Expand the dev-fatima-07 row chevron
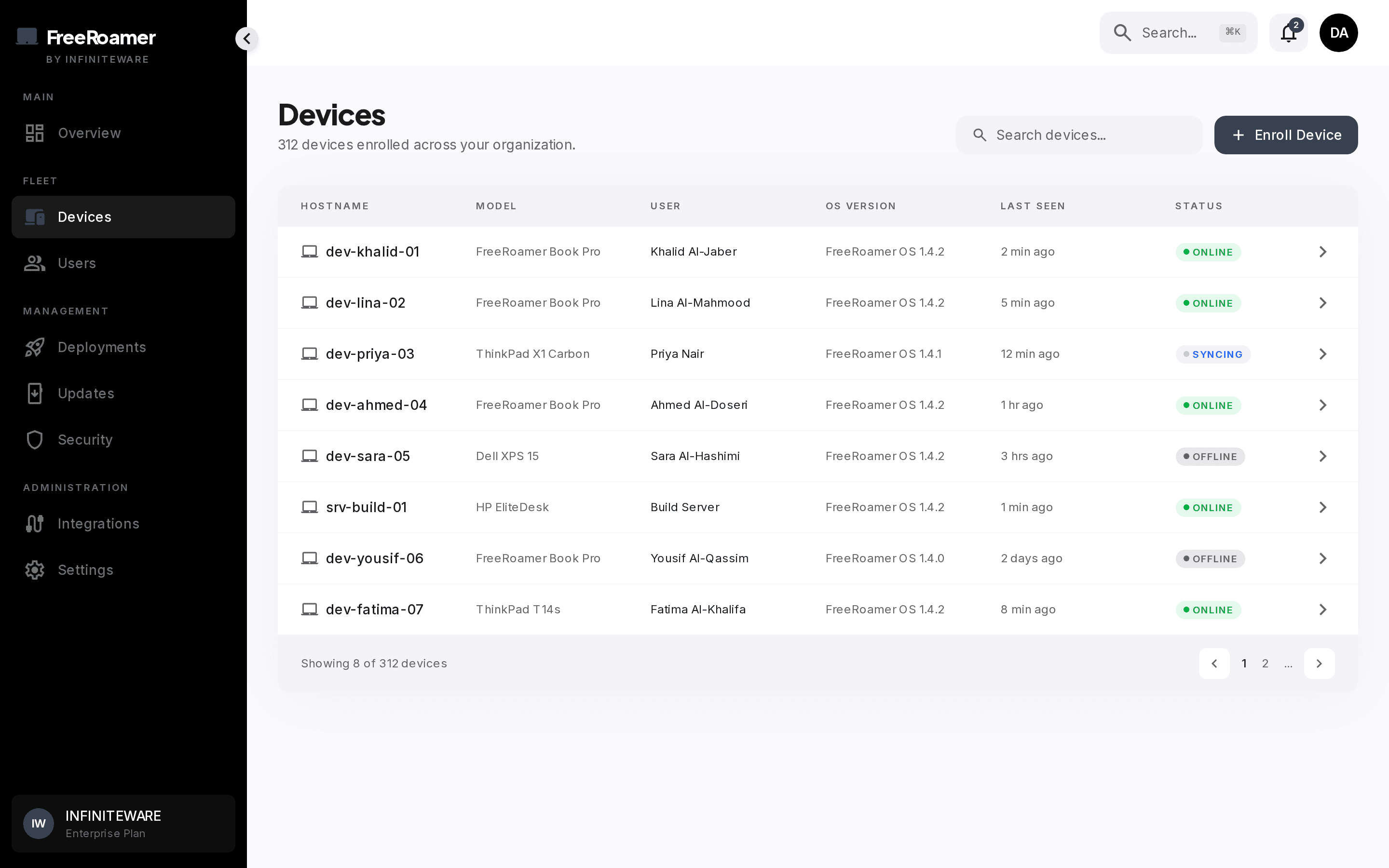Viewport: 1389px width, 868px height. [1323, 609]
